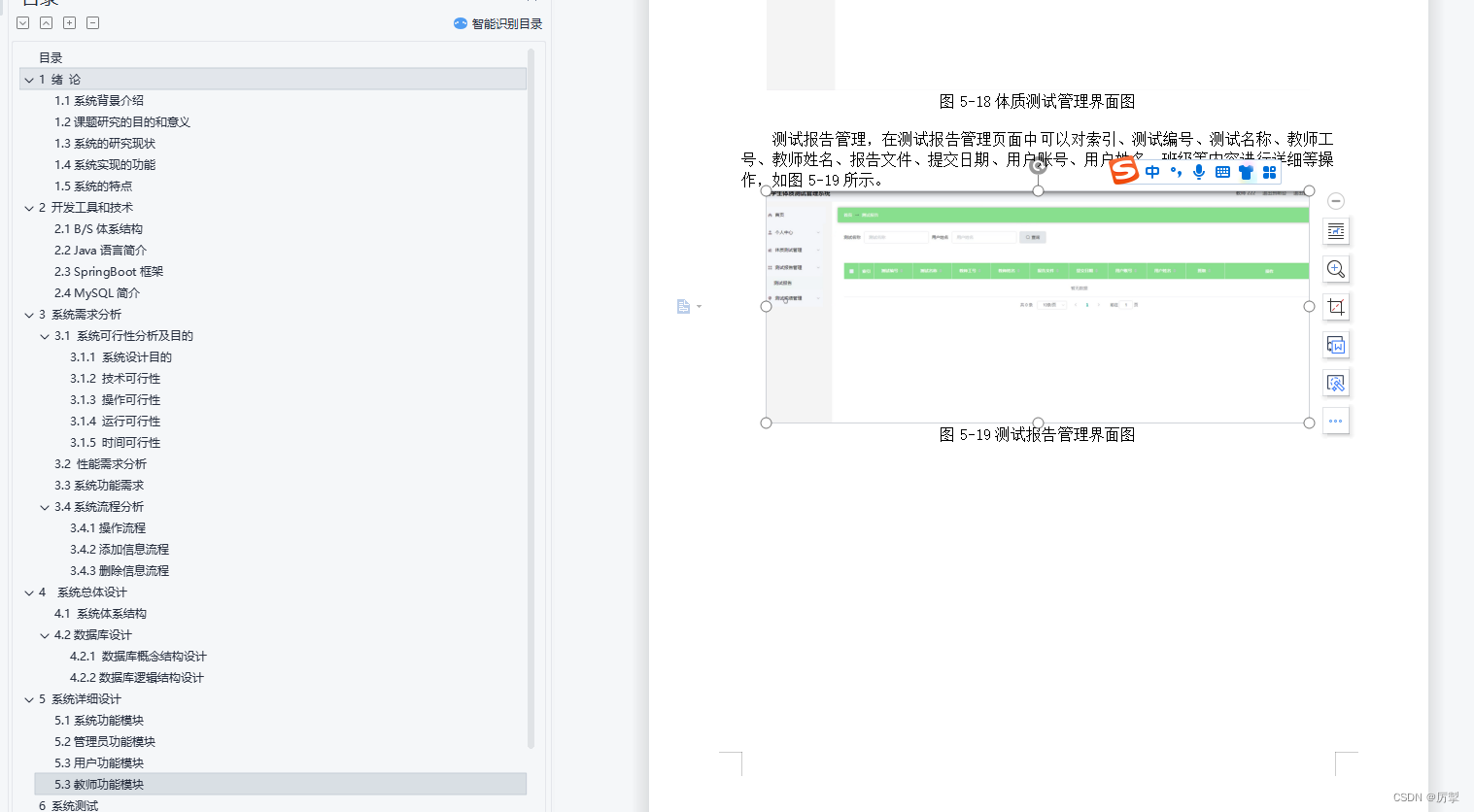
Task: Collapse the 3.4 系统流程分析 subsection
Action: coord(45,507)
